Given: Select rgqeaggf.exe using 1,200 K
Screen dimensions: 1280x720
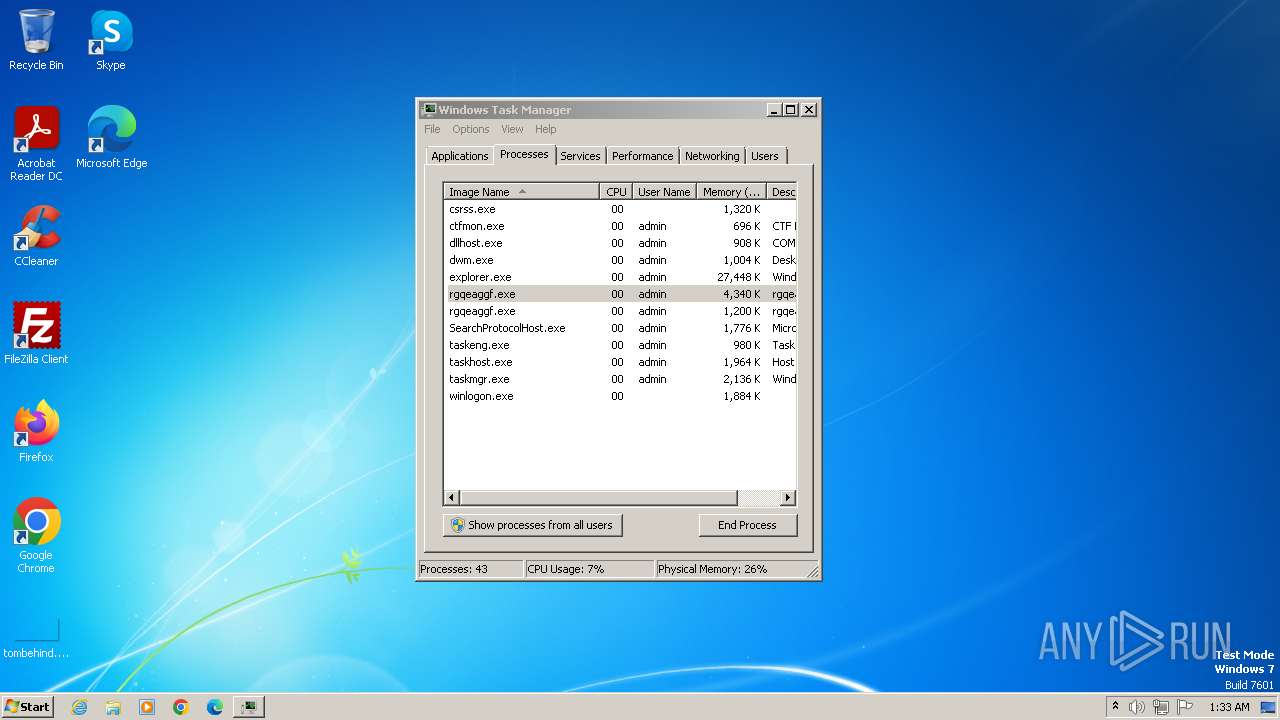Looking at the screenshot, I should (620, 311).
